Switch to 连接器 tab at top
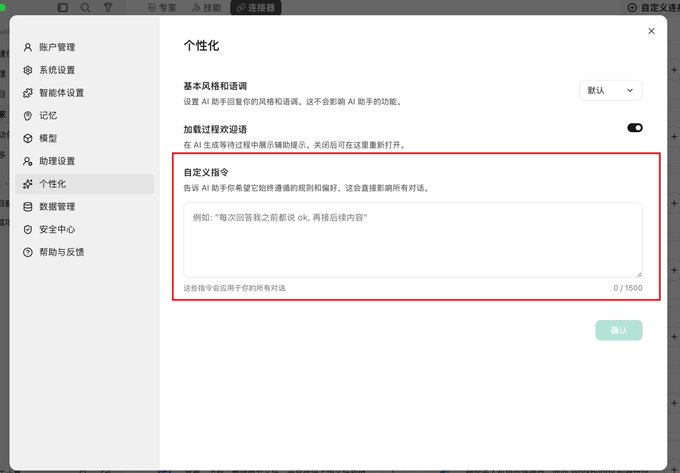The image size is (680, 473). click(256, 7)
